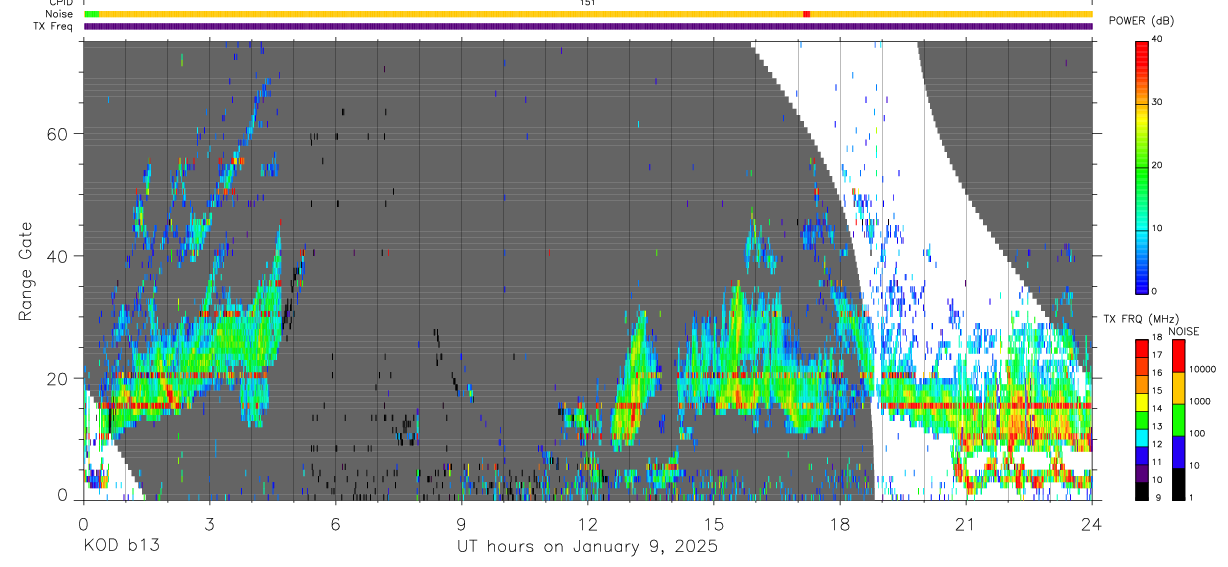Click the 'KOD b13' radar label
Viewport: 1228px width, 567px height.
coord(121,547)
